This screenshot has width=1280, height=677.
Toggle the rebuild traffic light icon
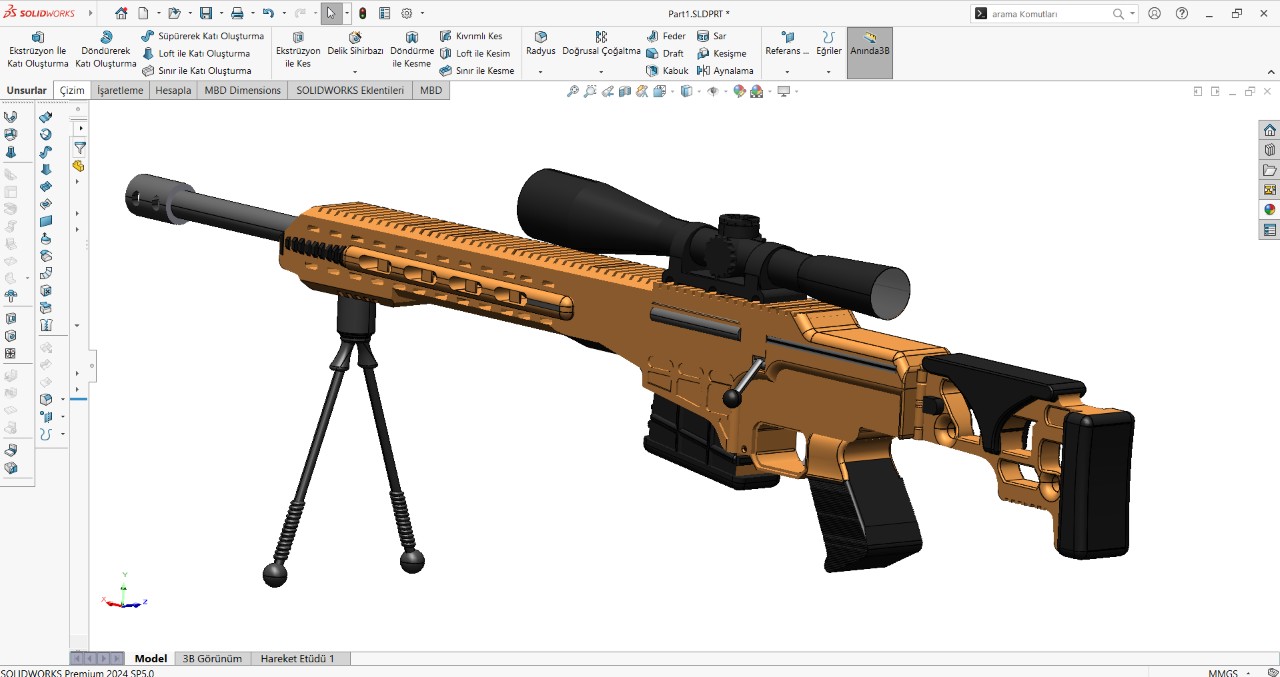click(x=362, y=14)
